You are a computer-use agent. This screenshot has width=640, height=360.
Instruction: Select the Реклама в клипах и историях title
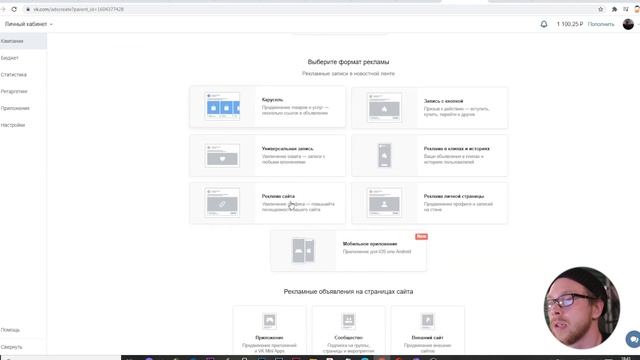pos(456,149)
